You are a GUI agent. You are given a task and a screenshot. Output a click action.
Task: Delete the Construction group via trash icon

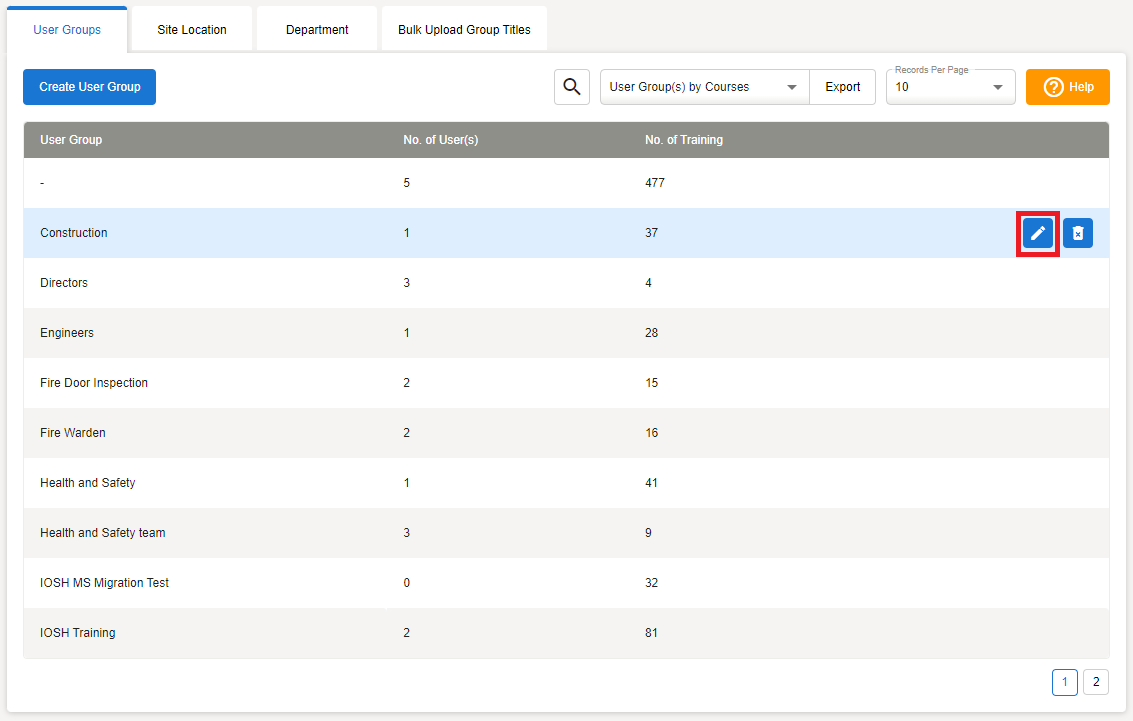click(1078, 233)
